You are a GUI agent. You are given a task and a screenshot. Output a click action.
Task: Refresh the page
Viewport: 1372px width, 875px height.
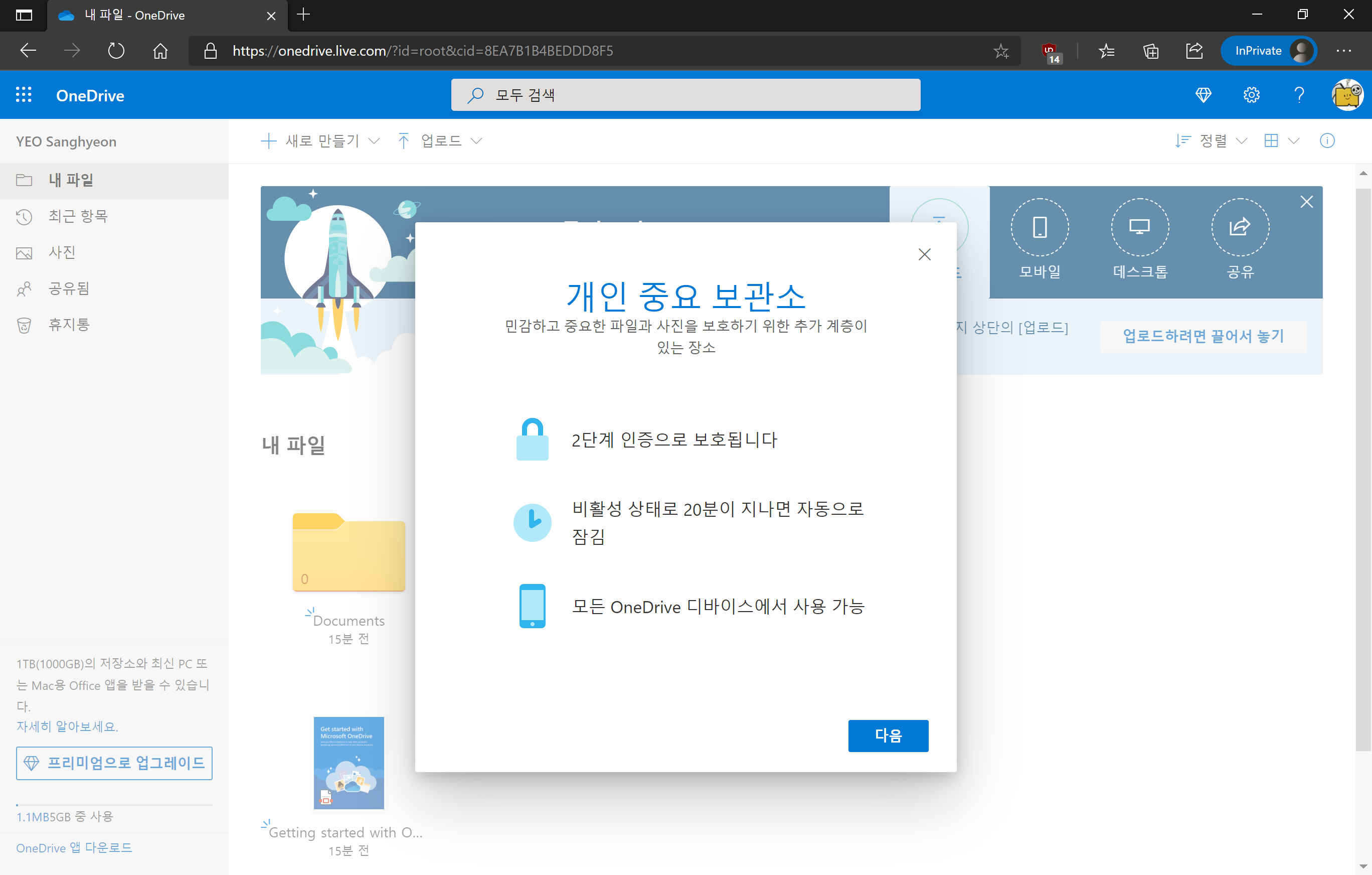pos(116,51)
